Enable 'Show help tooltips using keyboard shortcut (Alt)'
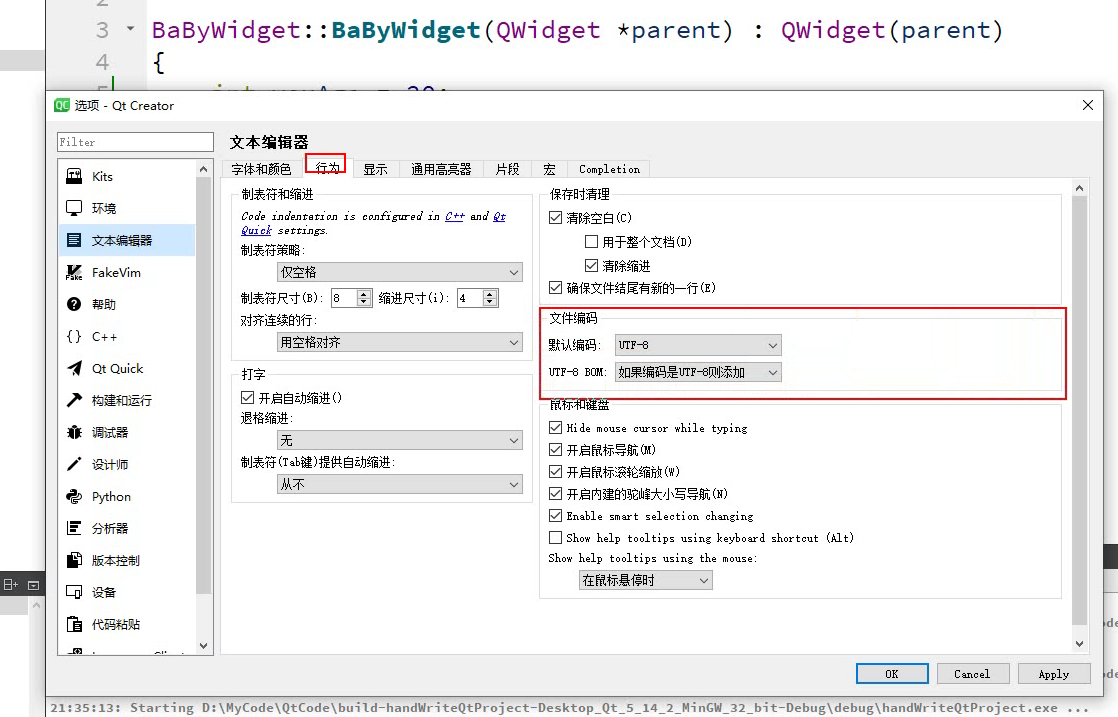This screenshot has width=1118, height=717. pyautogui.click(x=556, y=537)
